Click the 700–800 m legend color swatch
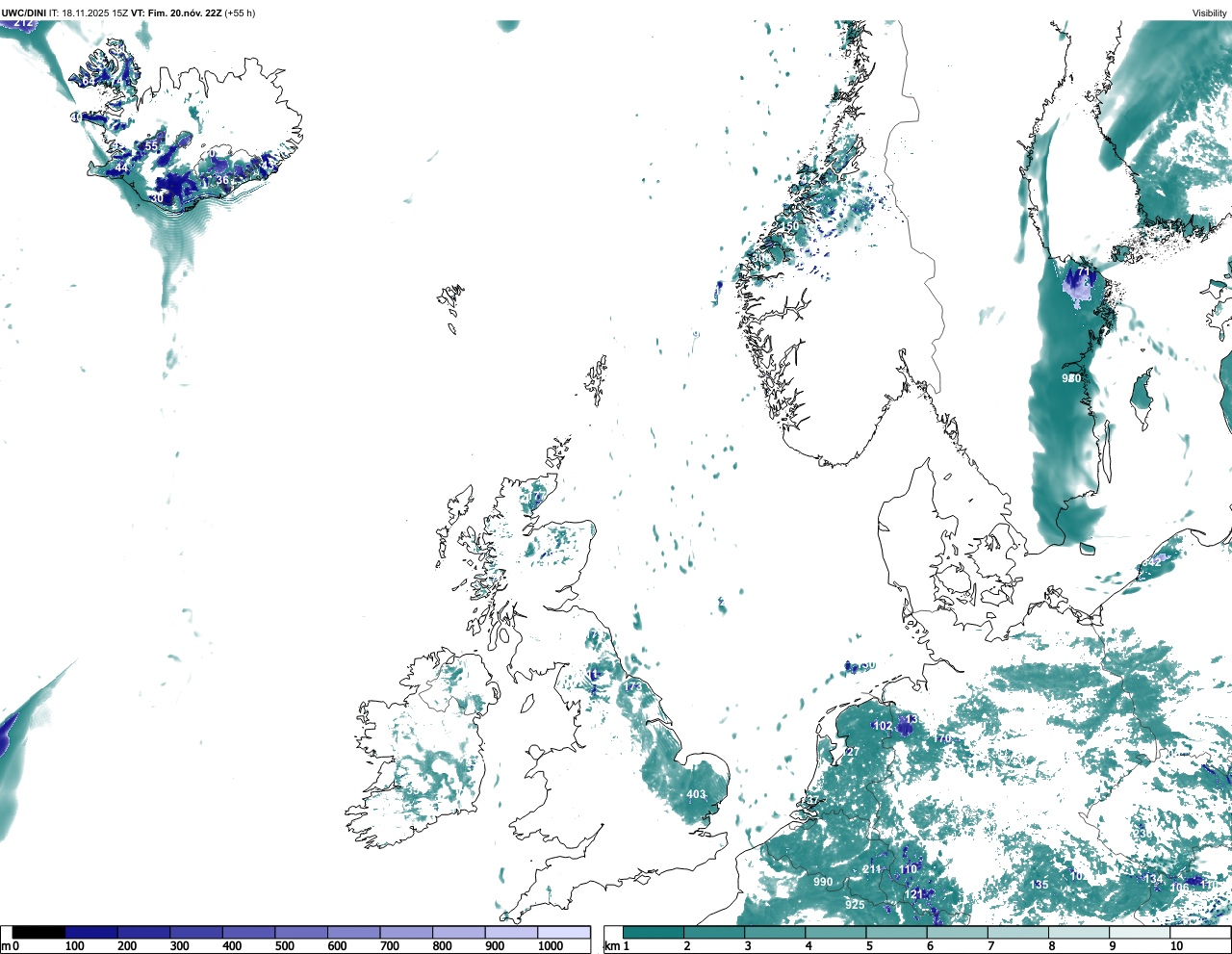The height and width of the screenshot is (954, 1232). click(406, 933)
